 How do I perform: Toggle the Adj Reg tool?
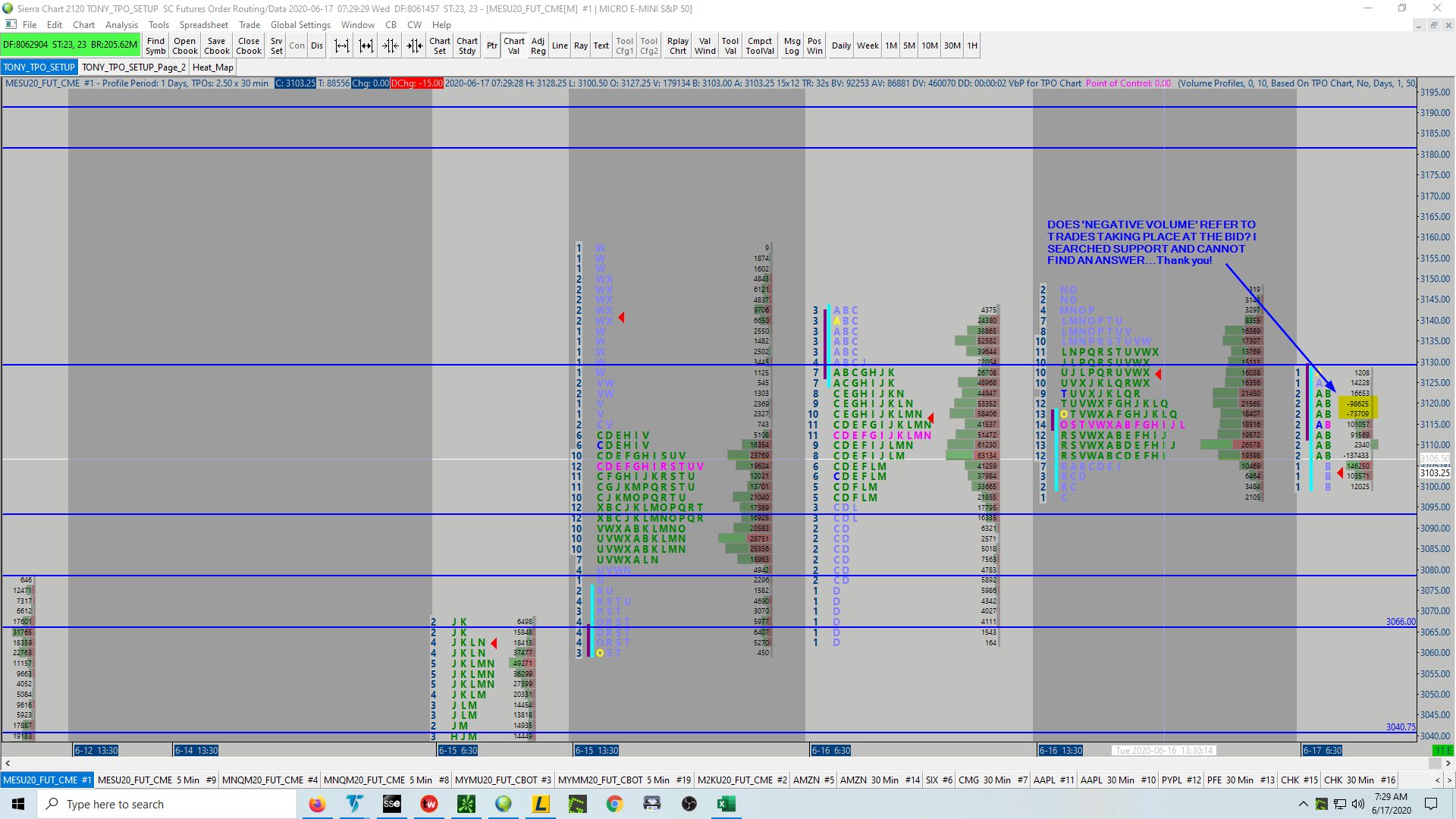click(538, 45)
